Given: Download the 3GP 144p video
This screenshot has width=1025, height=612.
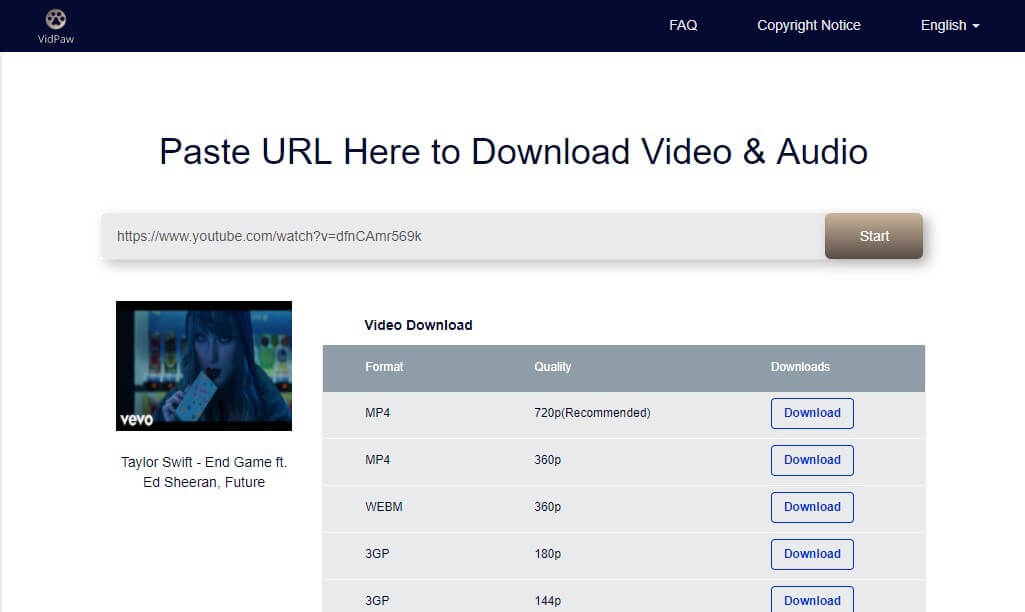Looking at the screenshot, I should tap(812, 600).
